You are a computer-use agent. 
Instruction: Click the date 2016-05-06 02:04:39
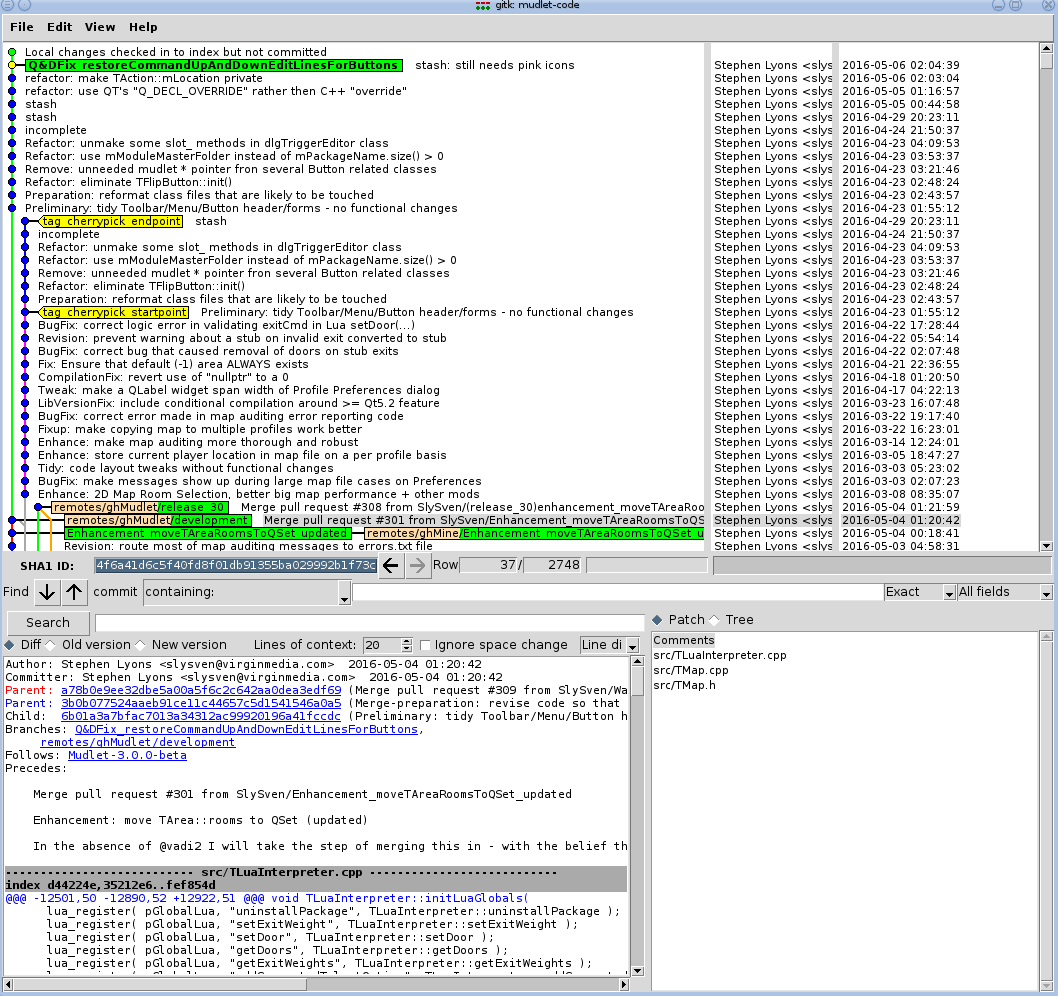pyautogui.click(x=901, y=65)
